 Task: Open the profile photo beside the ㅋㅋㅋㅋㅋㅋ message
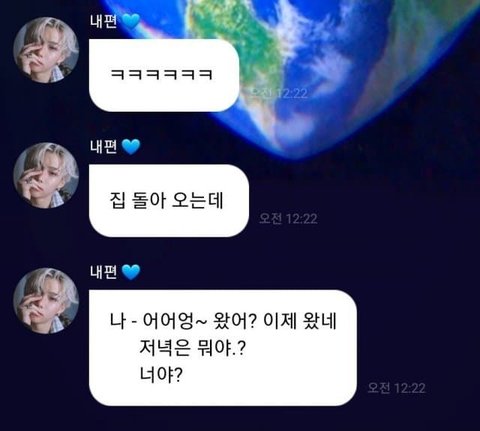46,50
